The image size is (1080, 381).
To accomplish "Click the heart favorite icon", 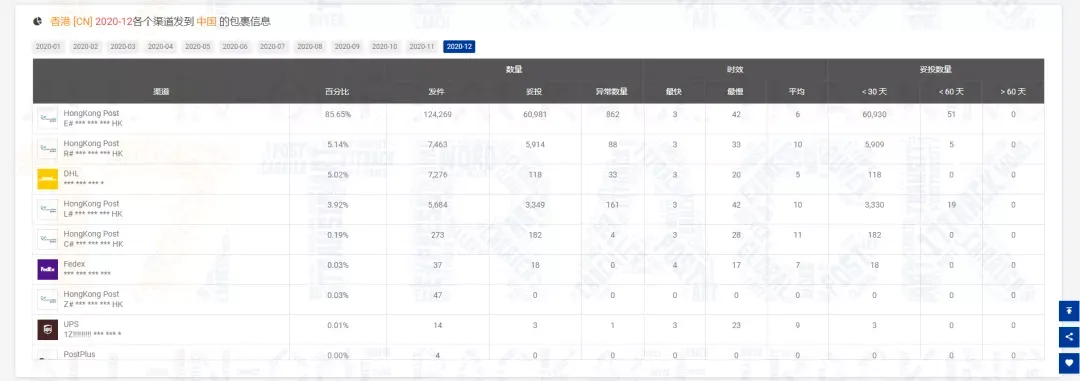I will point(1069,363).
